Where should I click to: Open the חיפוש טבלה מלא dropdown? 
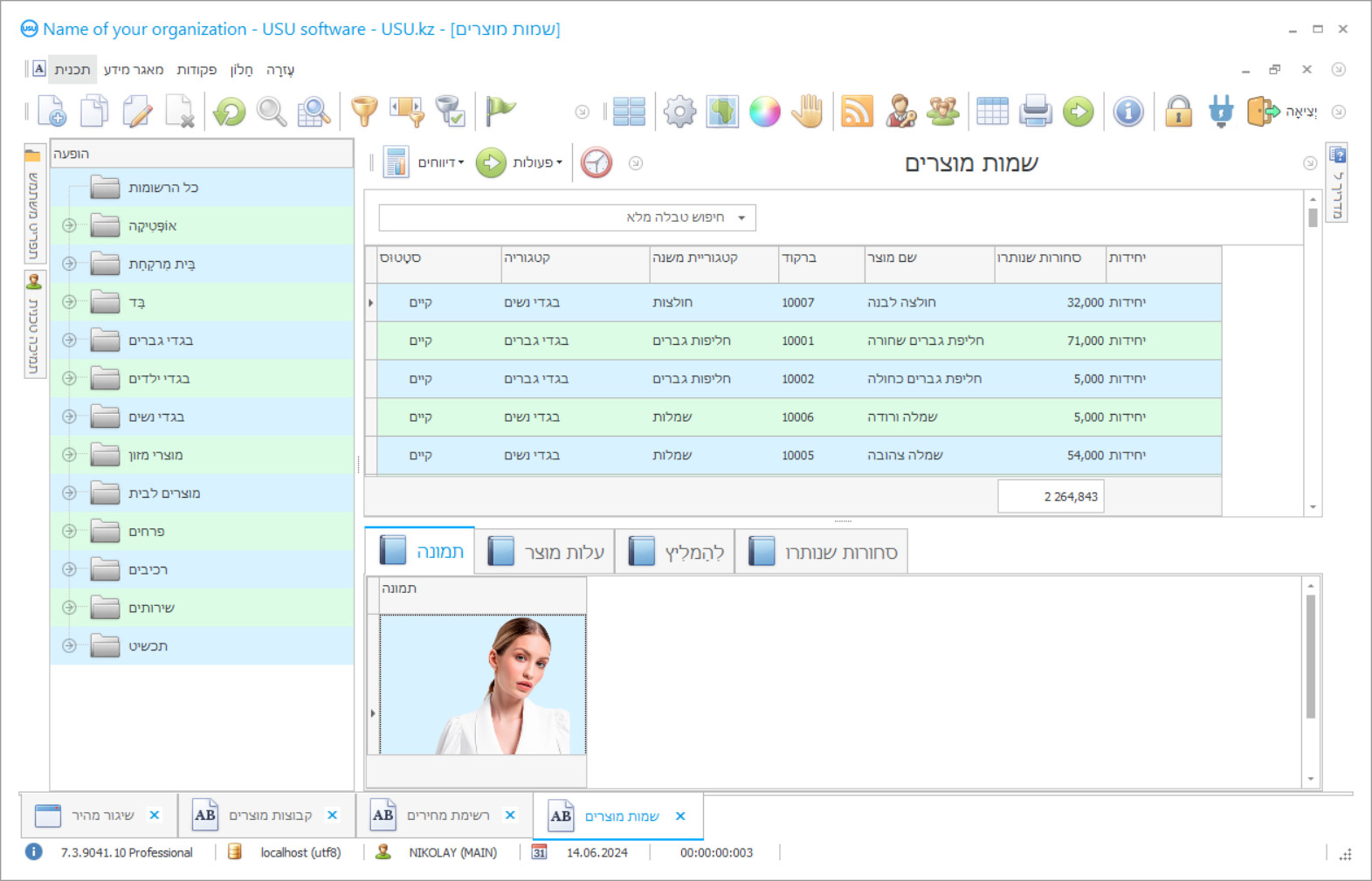[x=741, y=217]
